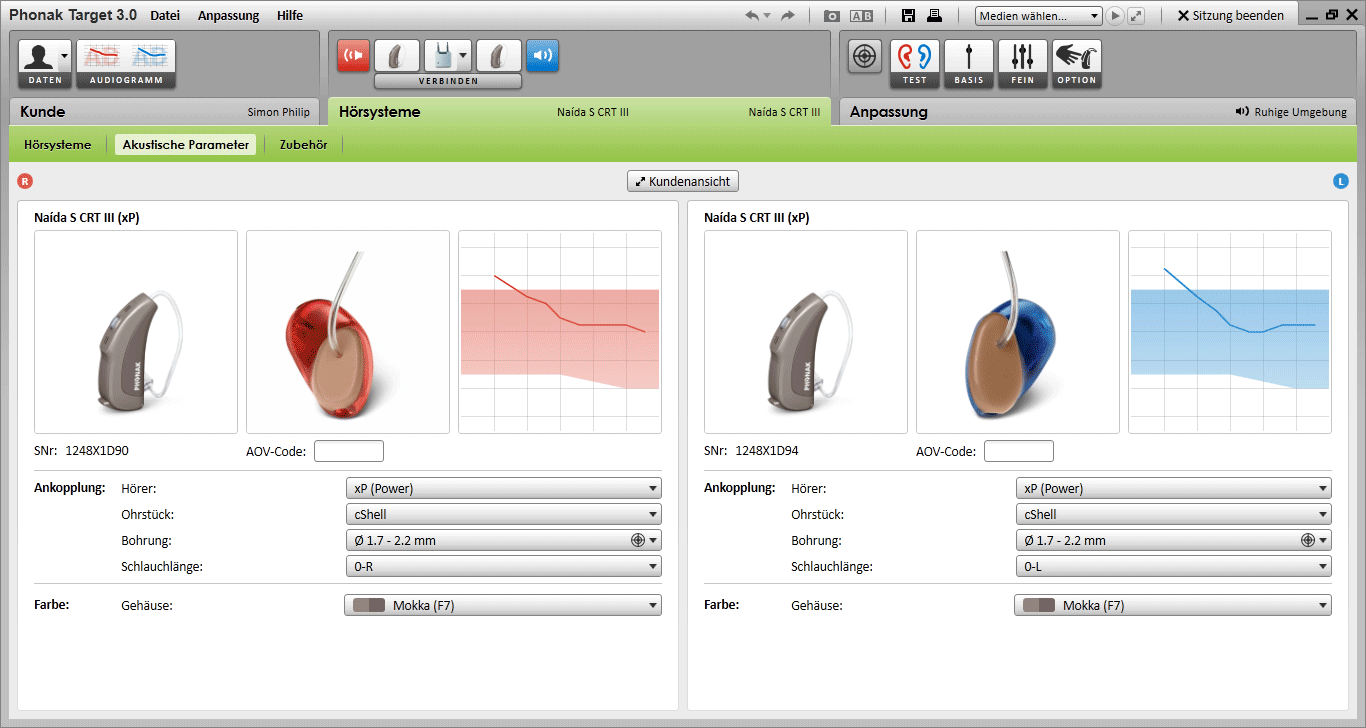This screenshot has height=728, width=1366.
Task: Click the target icon in right Bohrung
Action: click(x=637, y=540)
